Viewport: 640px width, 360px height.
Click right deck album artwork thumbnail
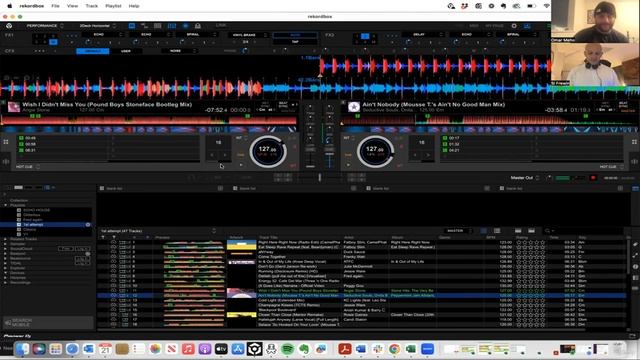click(354, 107)
